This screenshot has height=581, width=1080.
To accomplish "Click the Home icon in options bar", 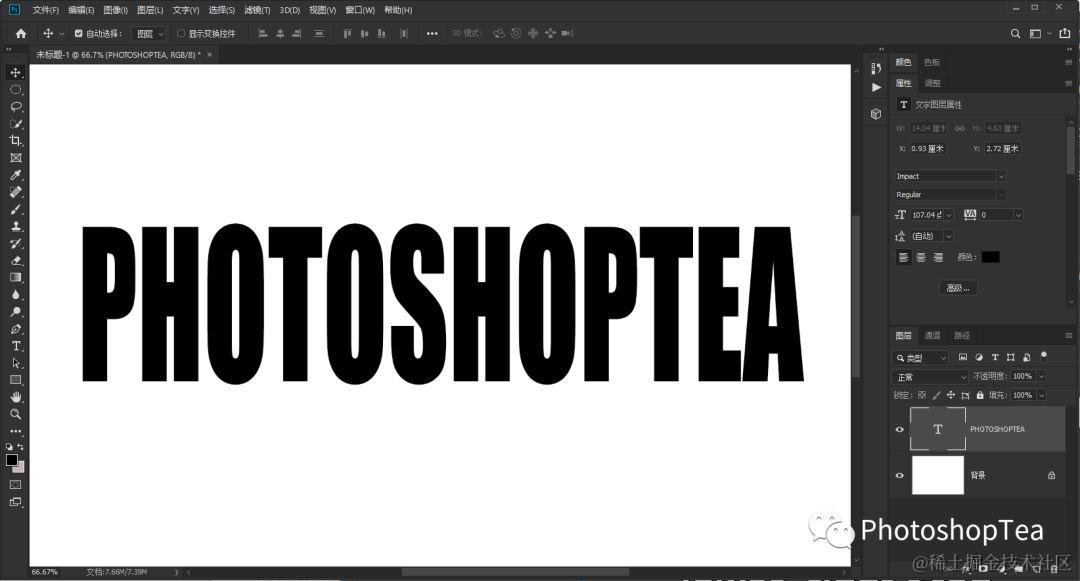I will coord(21,33).
